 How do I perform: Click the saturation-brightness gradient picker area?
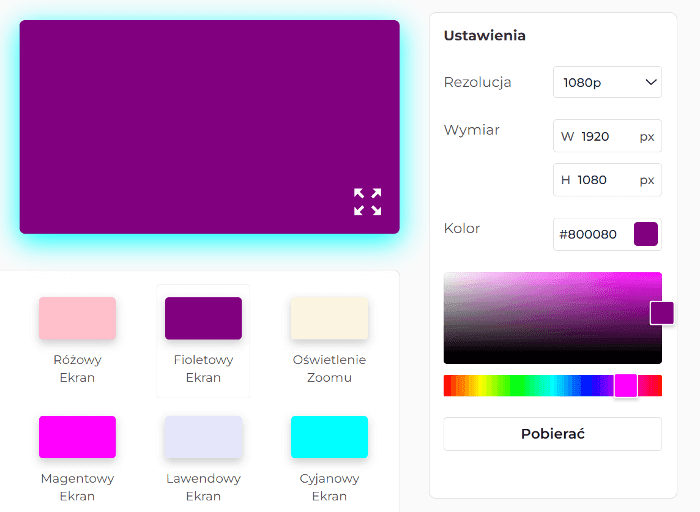[553, 318]
